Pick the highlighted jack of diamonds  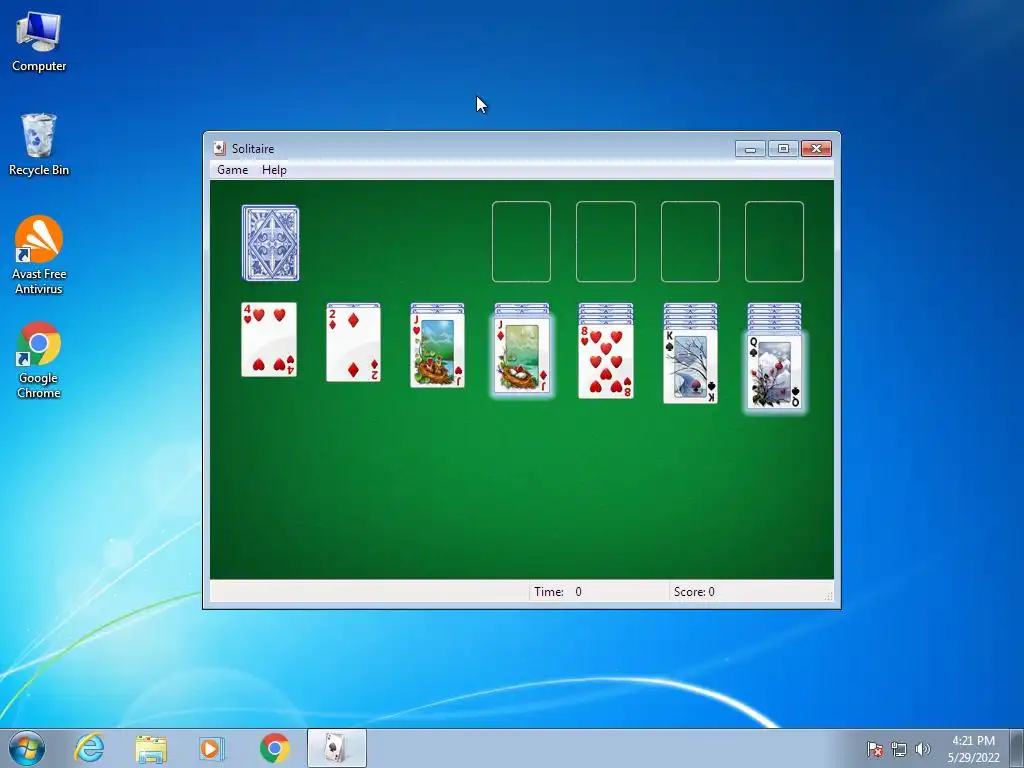pyautogui.click(x=522, y=356)
